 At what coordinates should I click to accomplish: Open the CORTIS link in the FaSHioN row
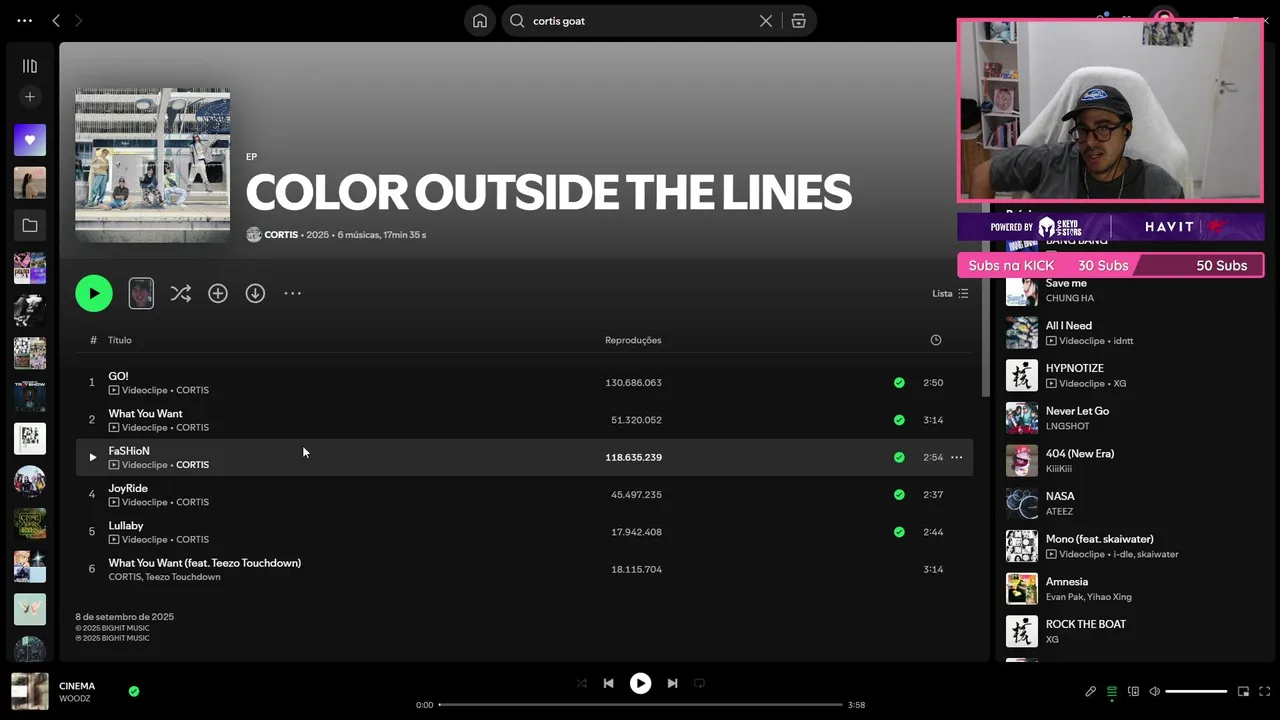point(192,465)
